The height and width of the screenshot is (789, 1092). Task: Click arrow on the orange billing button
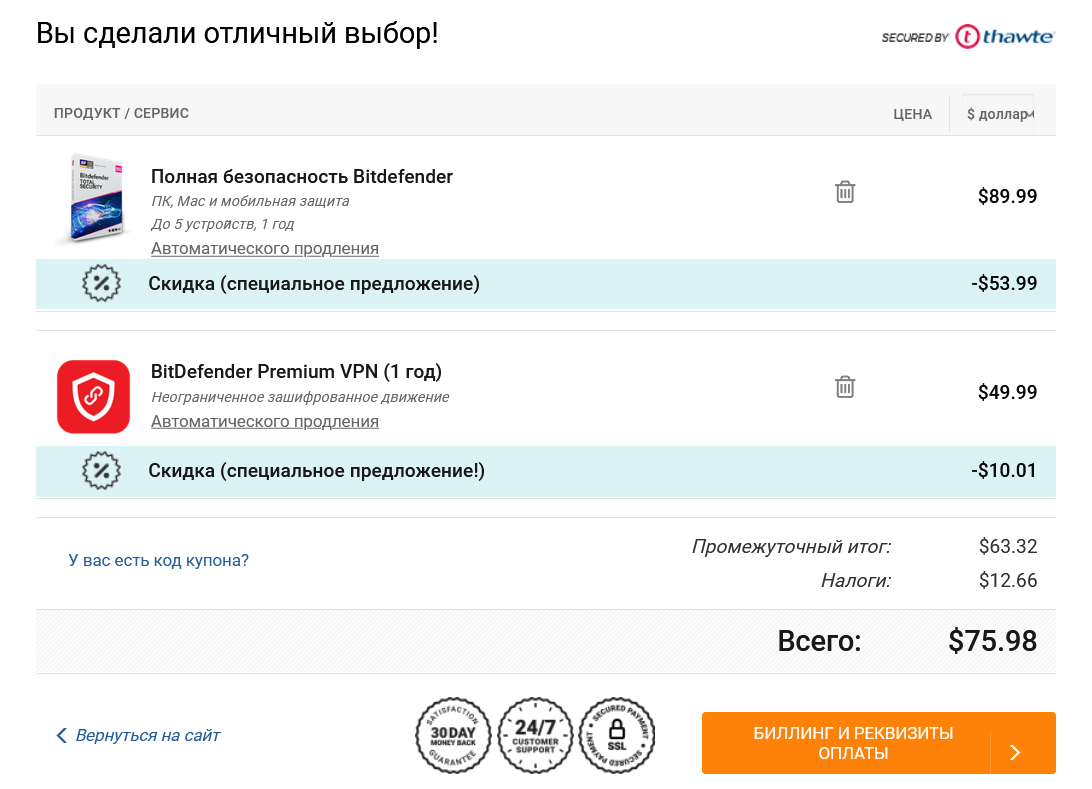1015,752
